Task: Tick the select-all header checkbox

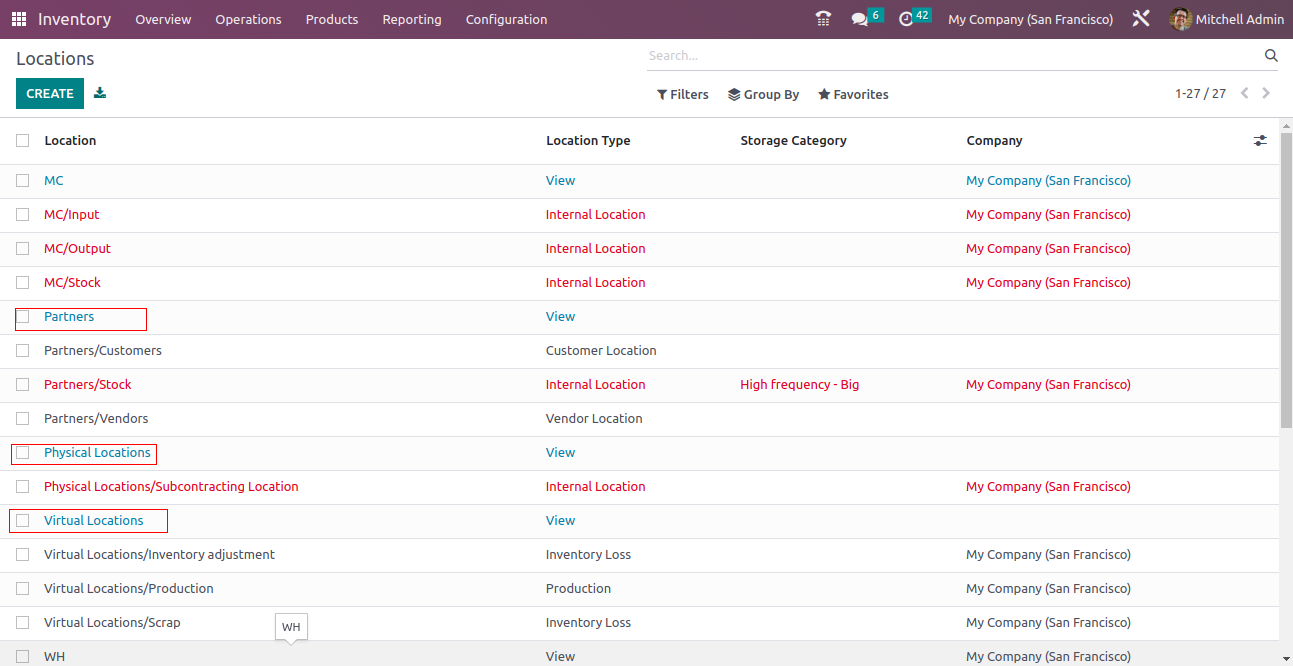Action: click(x=23, y=141)
